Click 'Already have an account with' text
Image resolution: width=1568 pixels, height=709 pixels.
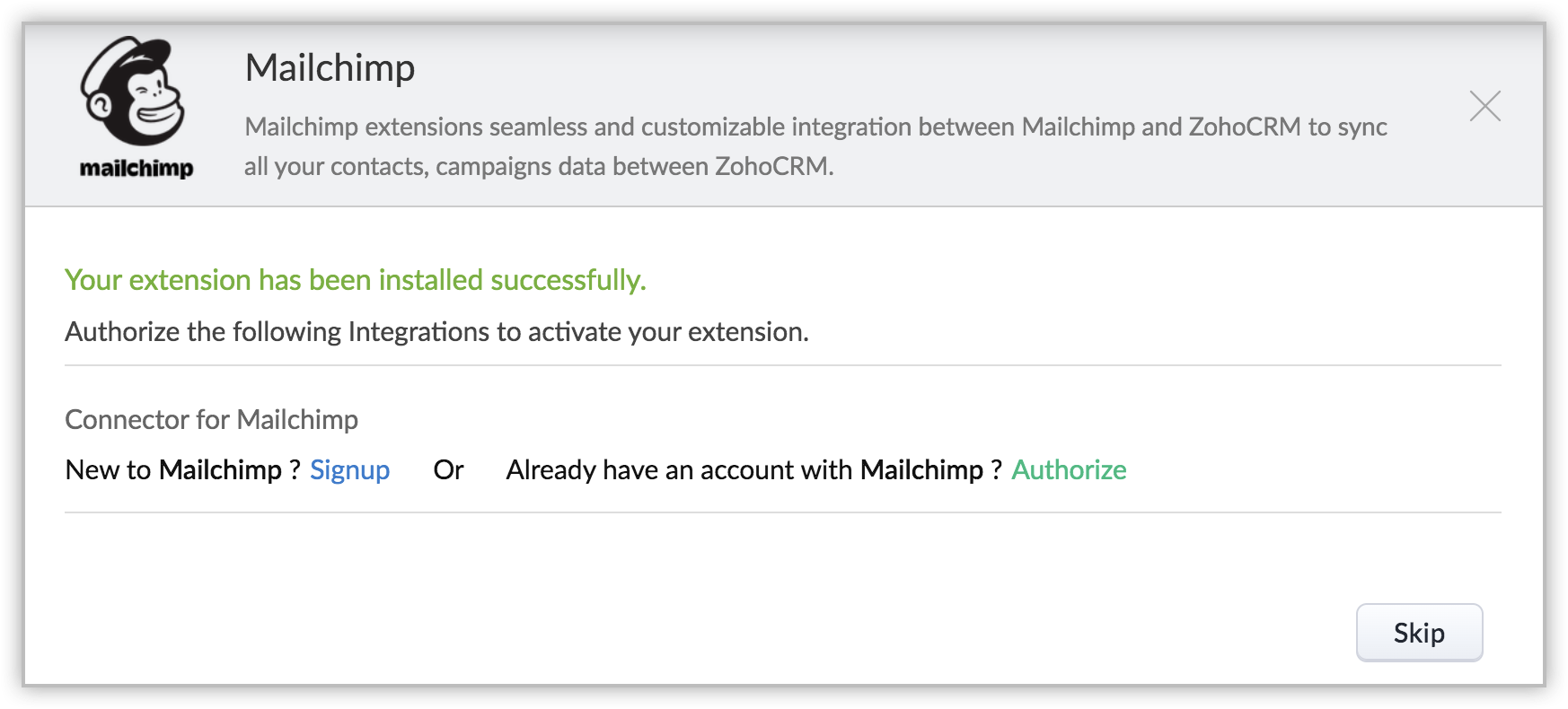pyautogui.click(x=680, y=470)
